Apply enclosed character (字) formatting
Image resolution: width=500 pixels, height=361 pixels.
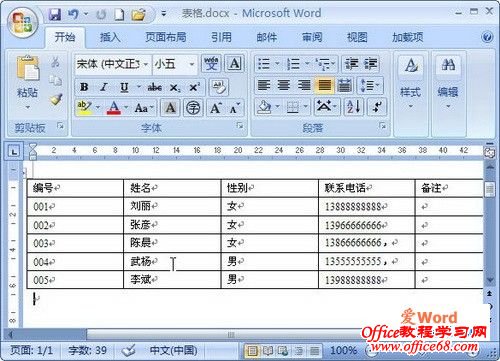193,108
